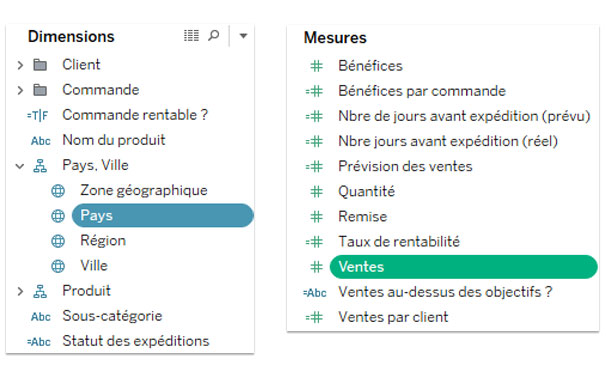Screen dimensions: 606x374
Task: Collapse the Pays, Ville hierarchy
Action: [20, 166]
